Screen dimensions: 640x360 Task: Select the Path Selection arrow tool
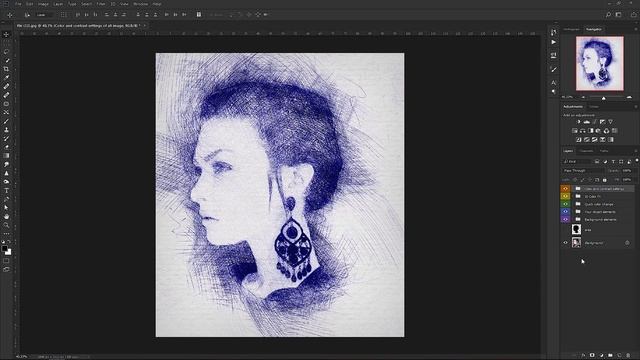[6, 207]
